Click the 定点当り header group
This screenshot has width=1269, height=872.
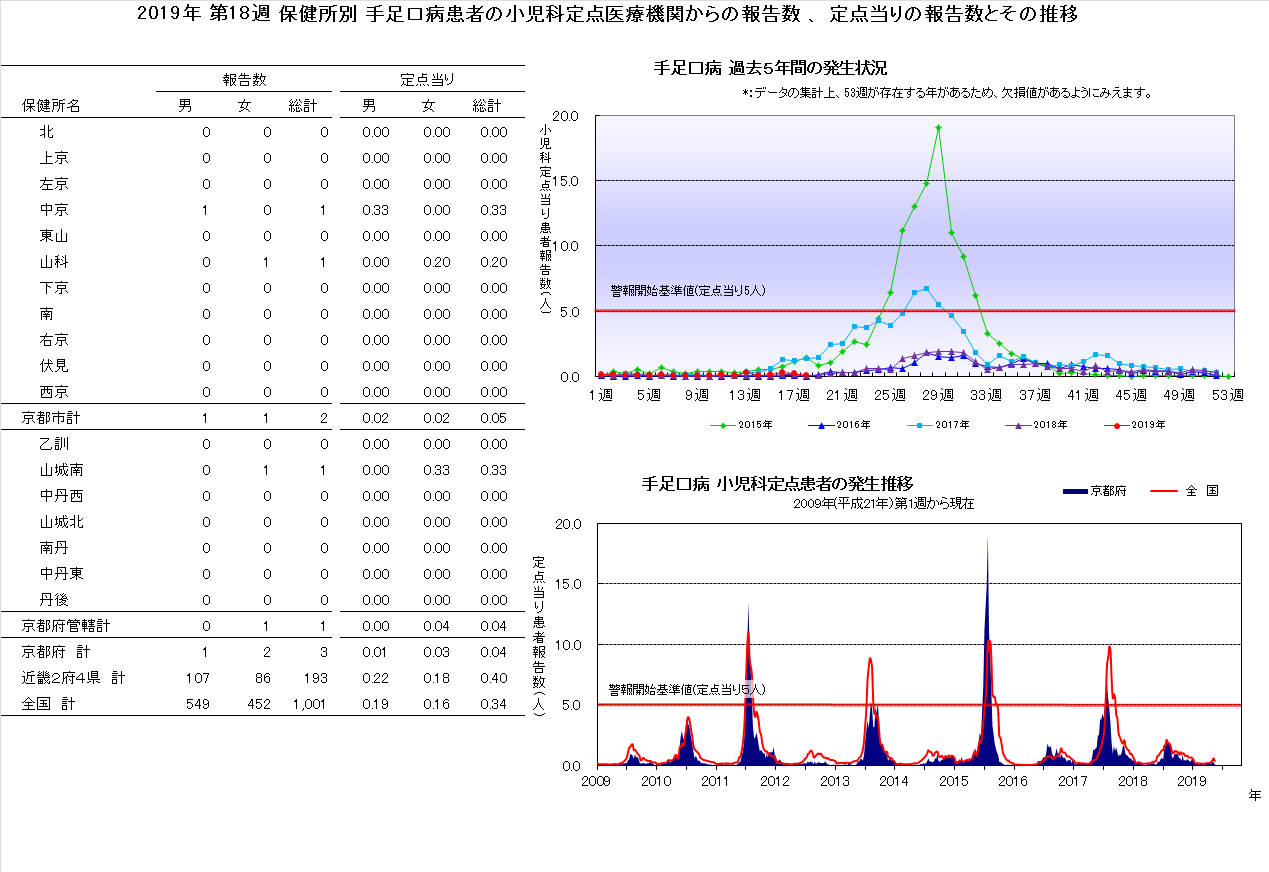[427, 80]
